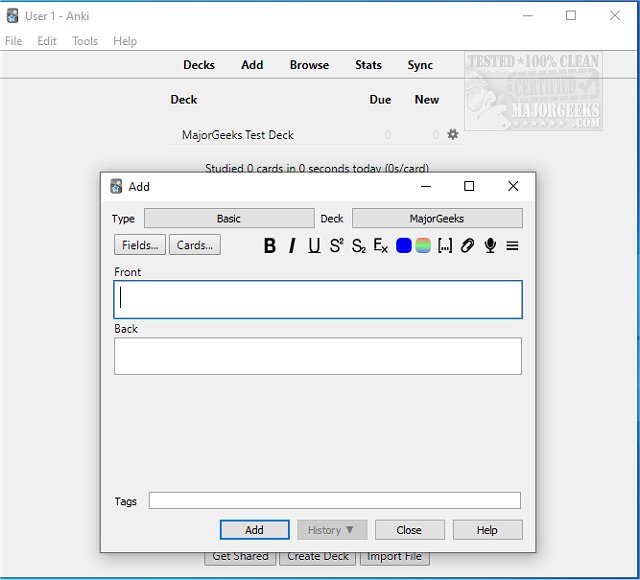Screen dimensions: 640x580
Task: Toggle bold formatting in Add dialog
Action: pyautogui.click(x=270, y=246)
